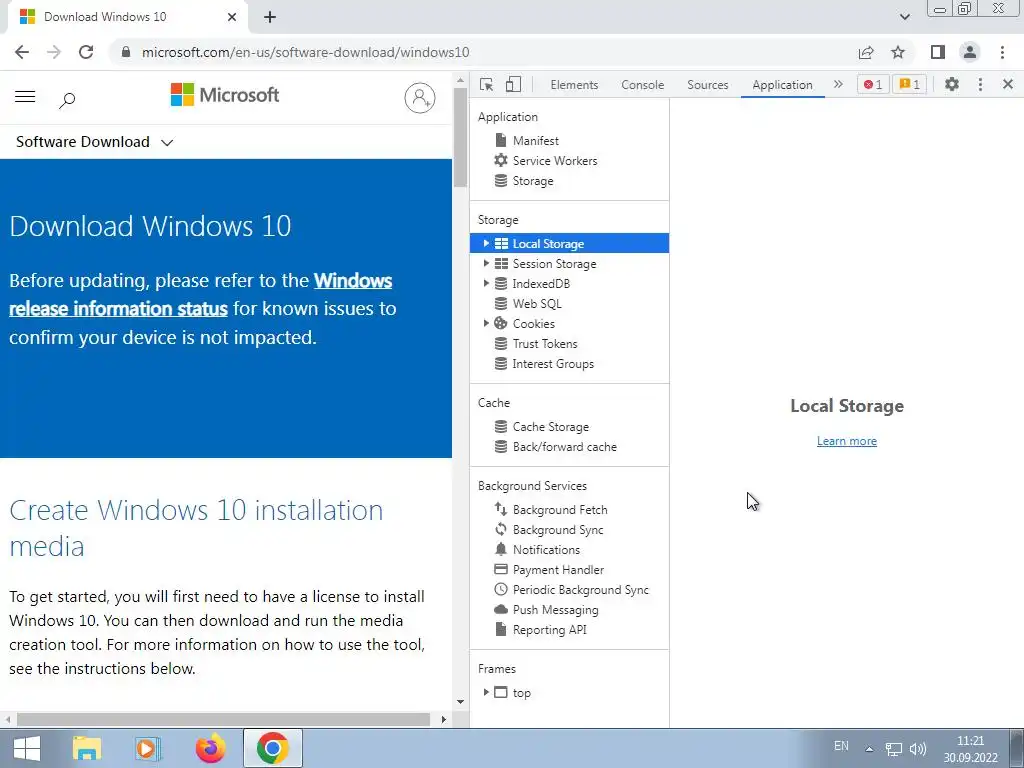Switch to the Elements tab
Image resolution: width=1024 pixels, height=768 pixels.
(574, 85)
